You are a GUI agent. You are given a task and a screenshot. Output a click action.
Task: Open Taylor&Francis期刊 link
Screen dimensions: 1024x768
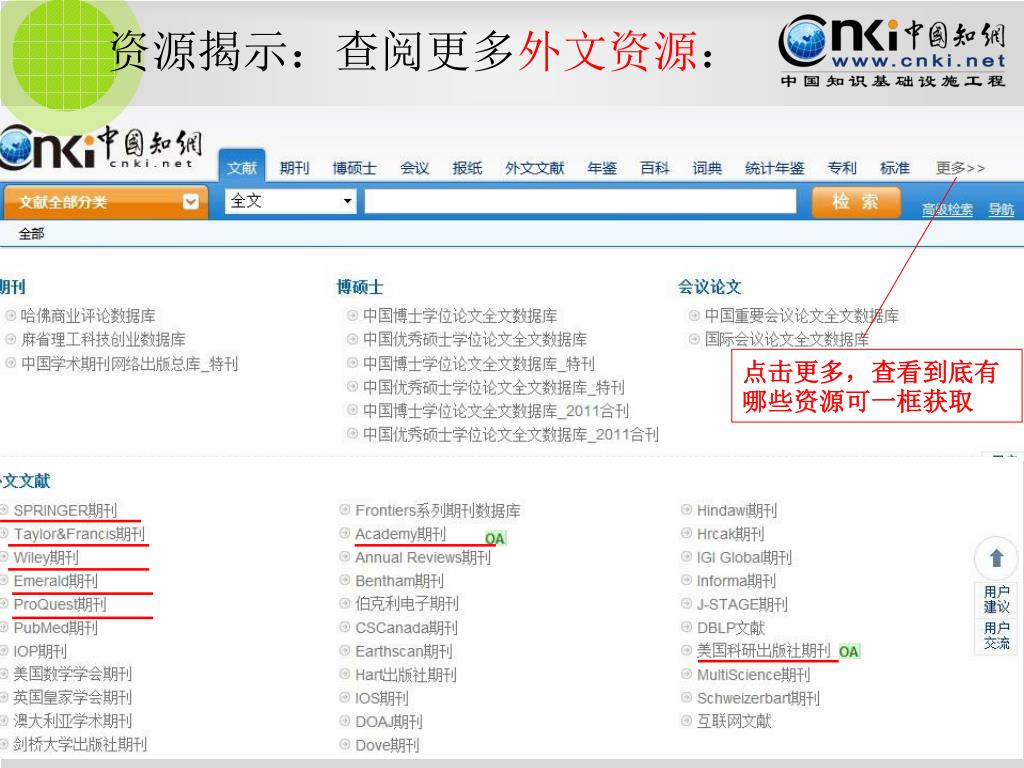(x=79, y=534)
